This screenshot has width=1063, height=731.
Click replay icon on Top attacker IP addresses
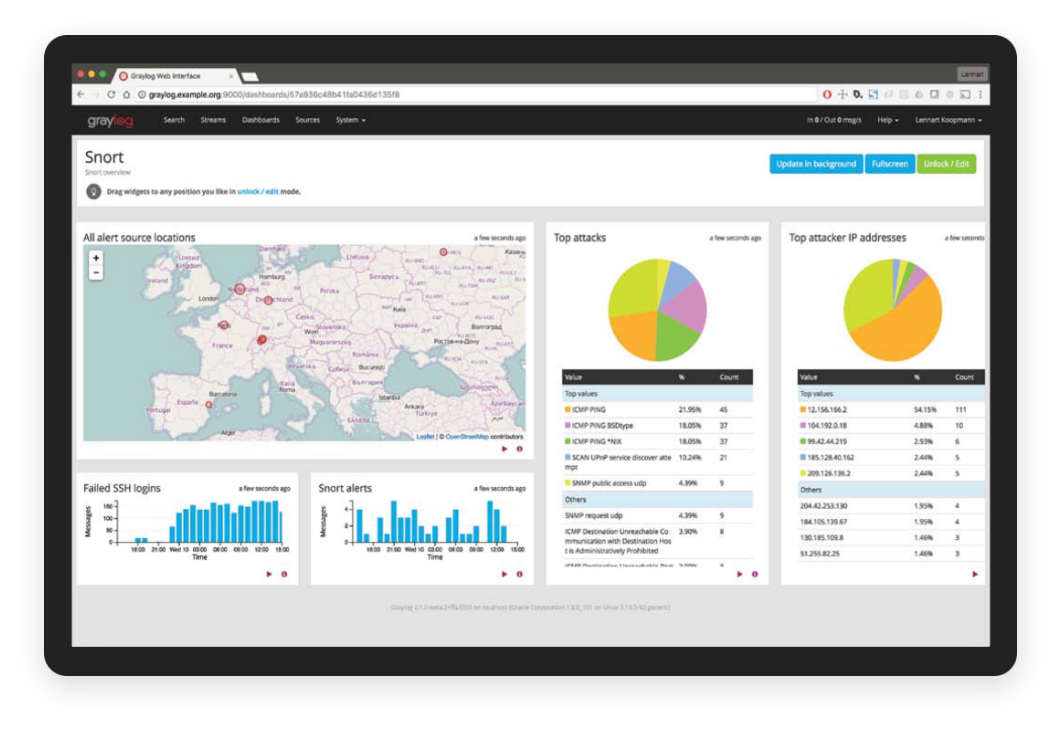(975, 574)
